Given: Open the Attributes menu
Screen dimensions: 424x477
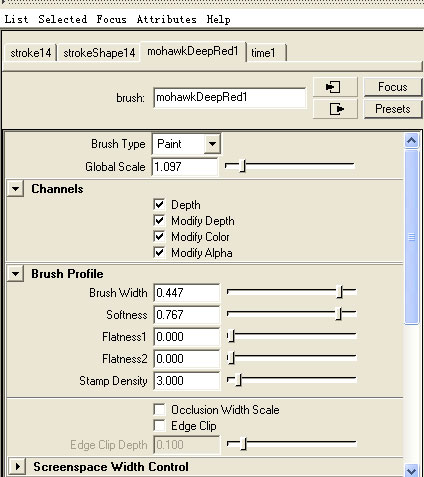Looking at the screenshot, I should point(167,19).
